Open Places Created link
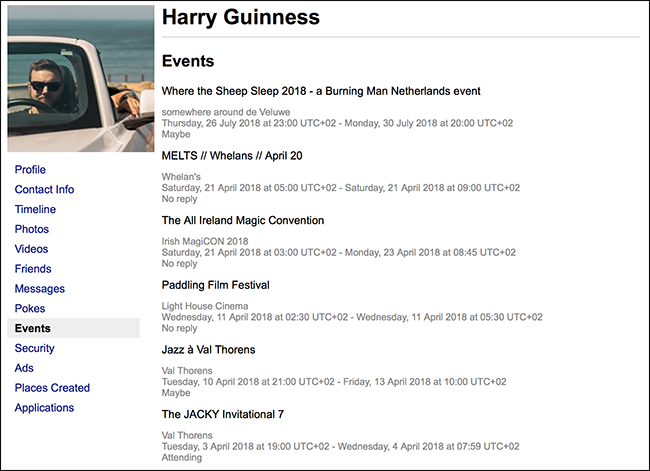This screenshot has width=650, height=471. 52,388
